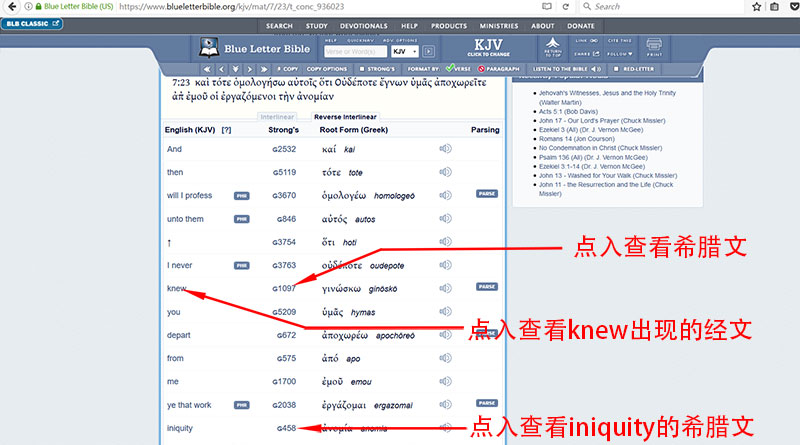Open the Link option in toolbar
This screenshot has height=445, width=800.
(586, 41)
